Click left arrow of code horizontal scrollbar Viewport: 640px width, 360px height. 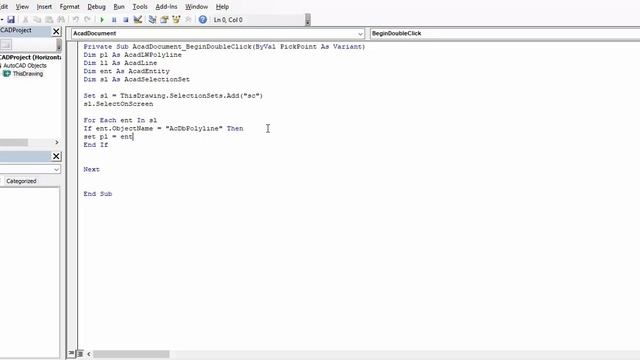click(x=89, y=354)
